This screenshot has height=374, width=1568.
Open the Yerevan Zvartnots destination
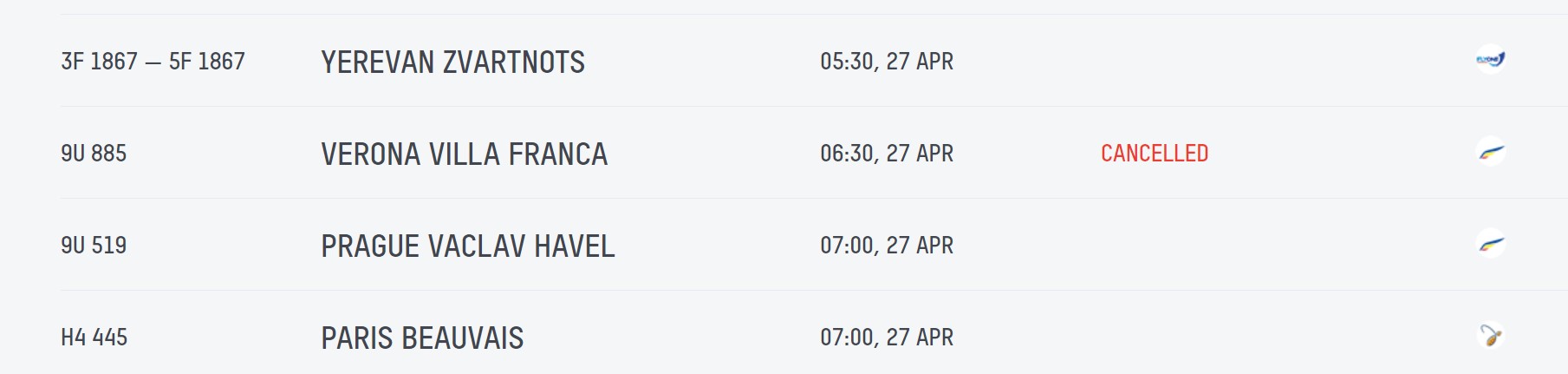pos(452,62)
